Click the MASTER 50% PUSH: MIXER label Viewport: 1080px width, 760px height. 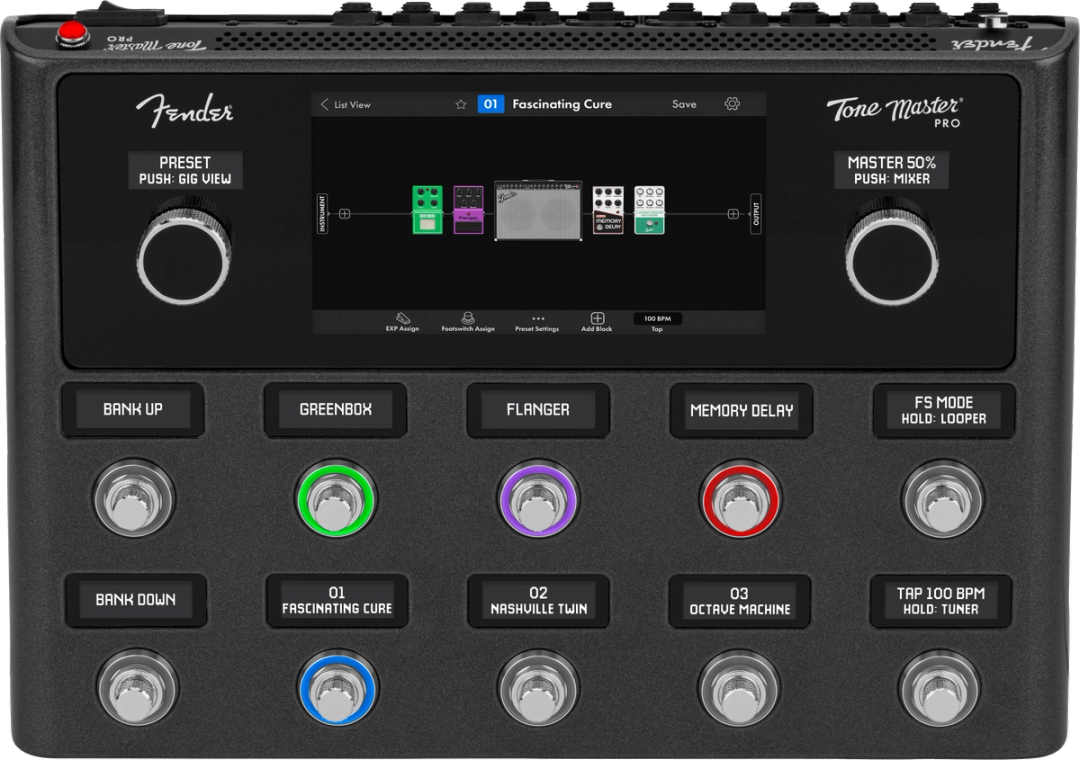click(891, 170)
